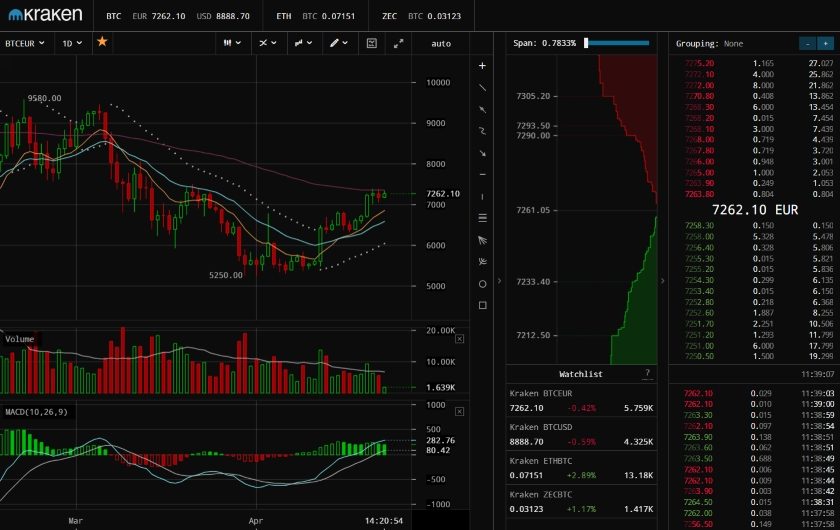Collapse panel with arrow left of depth chart
Viewport: 840px width, 530px height.
point(499,281)
